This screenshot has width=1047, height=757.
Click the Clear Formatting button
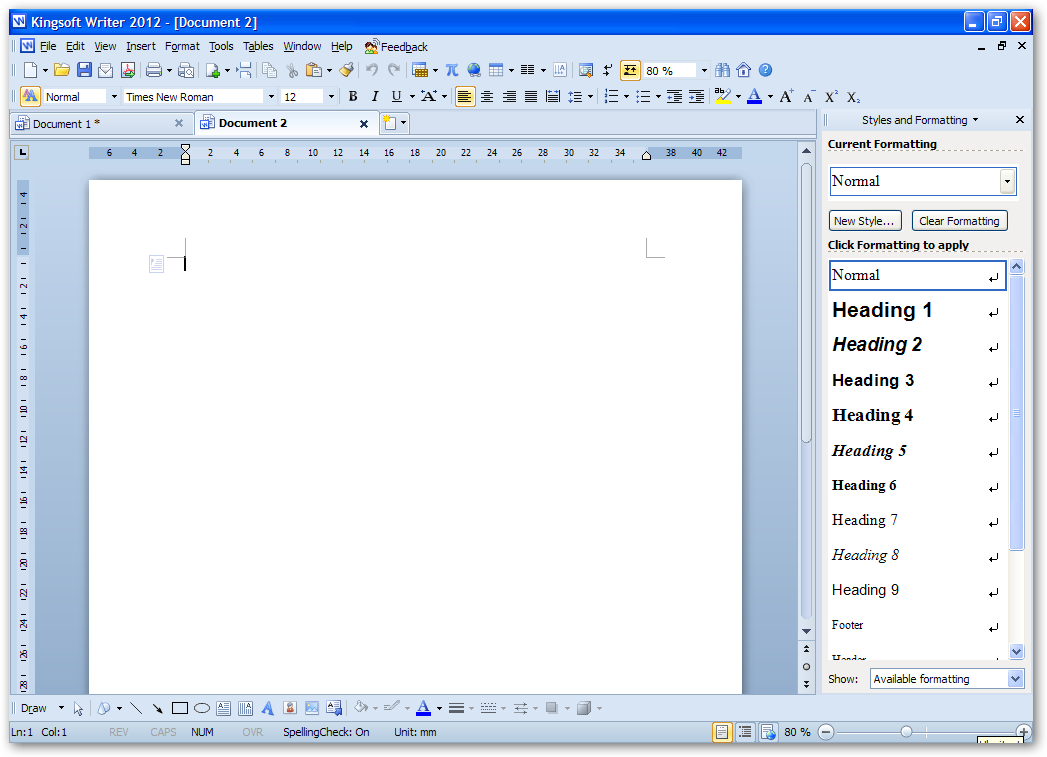pyautogui.click(x=960, y=221)
